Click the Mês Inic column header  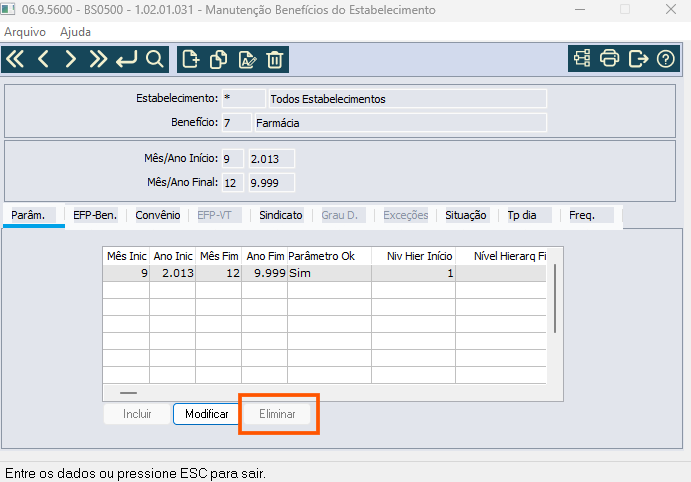click(126, 256)
